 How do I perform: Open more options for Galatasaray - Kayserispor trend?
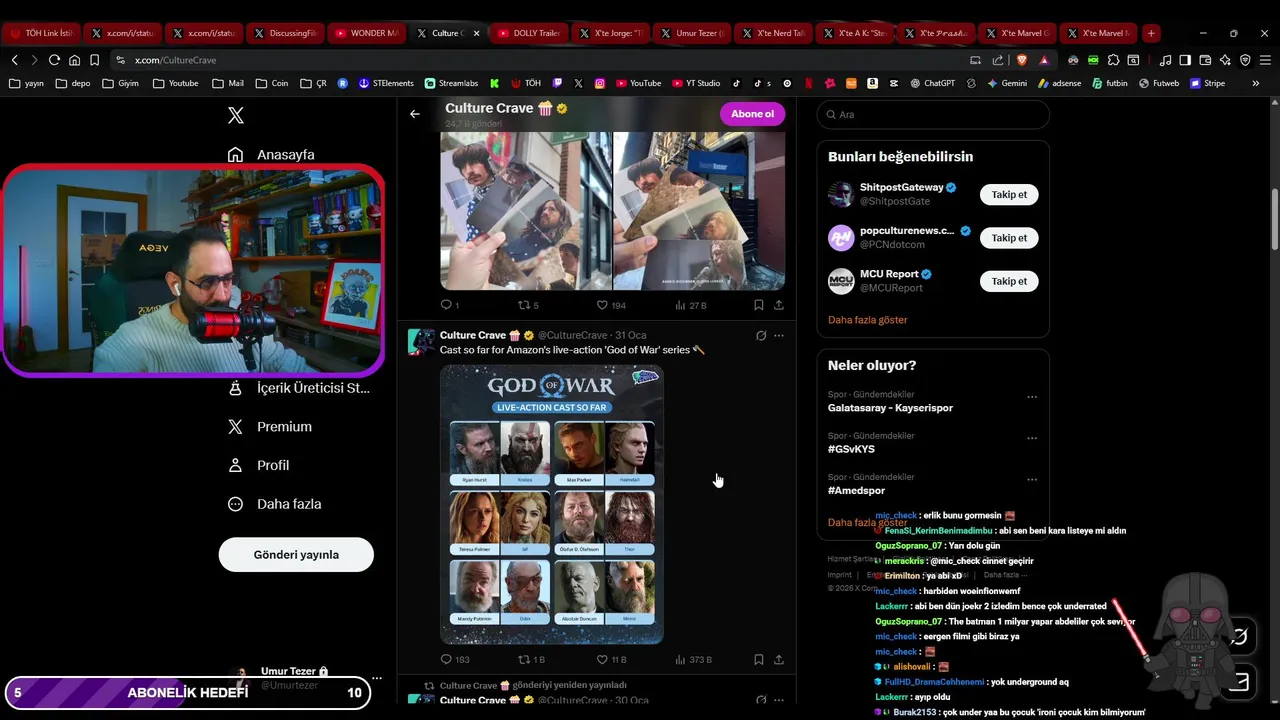[x=1032, y=397]
